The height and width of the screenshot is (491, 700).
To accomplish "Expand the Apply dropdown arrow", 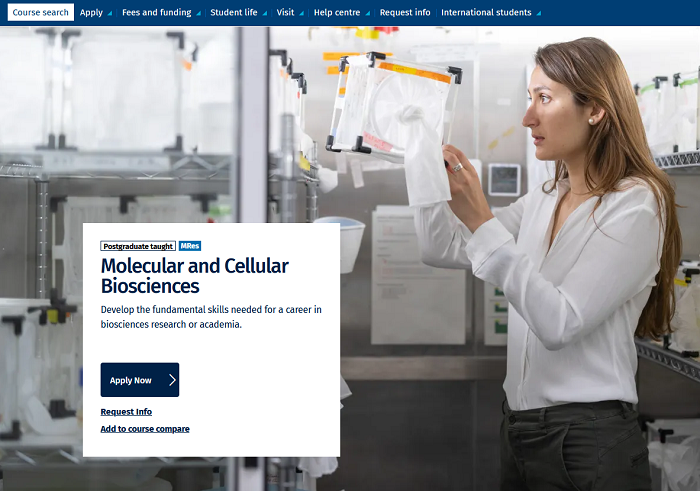I will click(x=110, y=13).
